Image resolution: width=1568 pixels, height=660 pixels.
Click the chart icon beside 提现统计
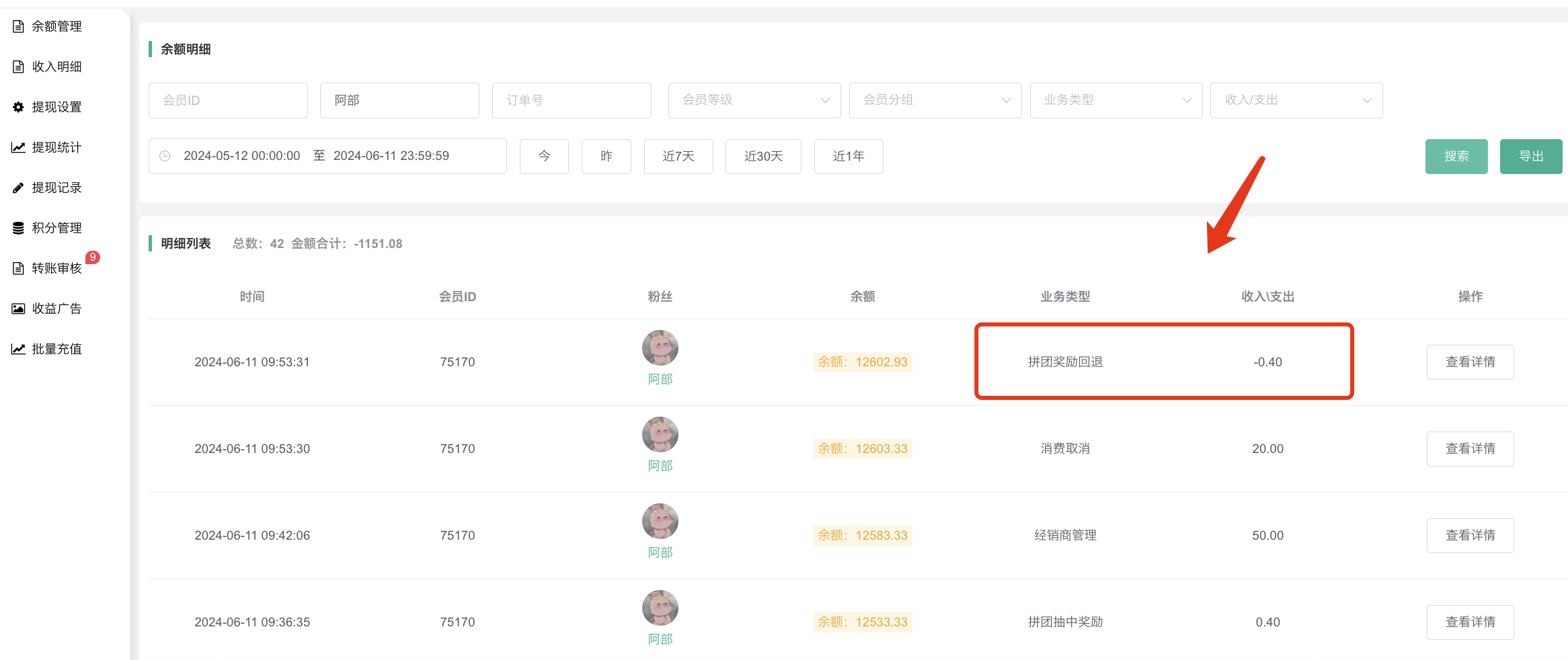coord(18,148)
